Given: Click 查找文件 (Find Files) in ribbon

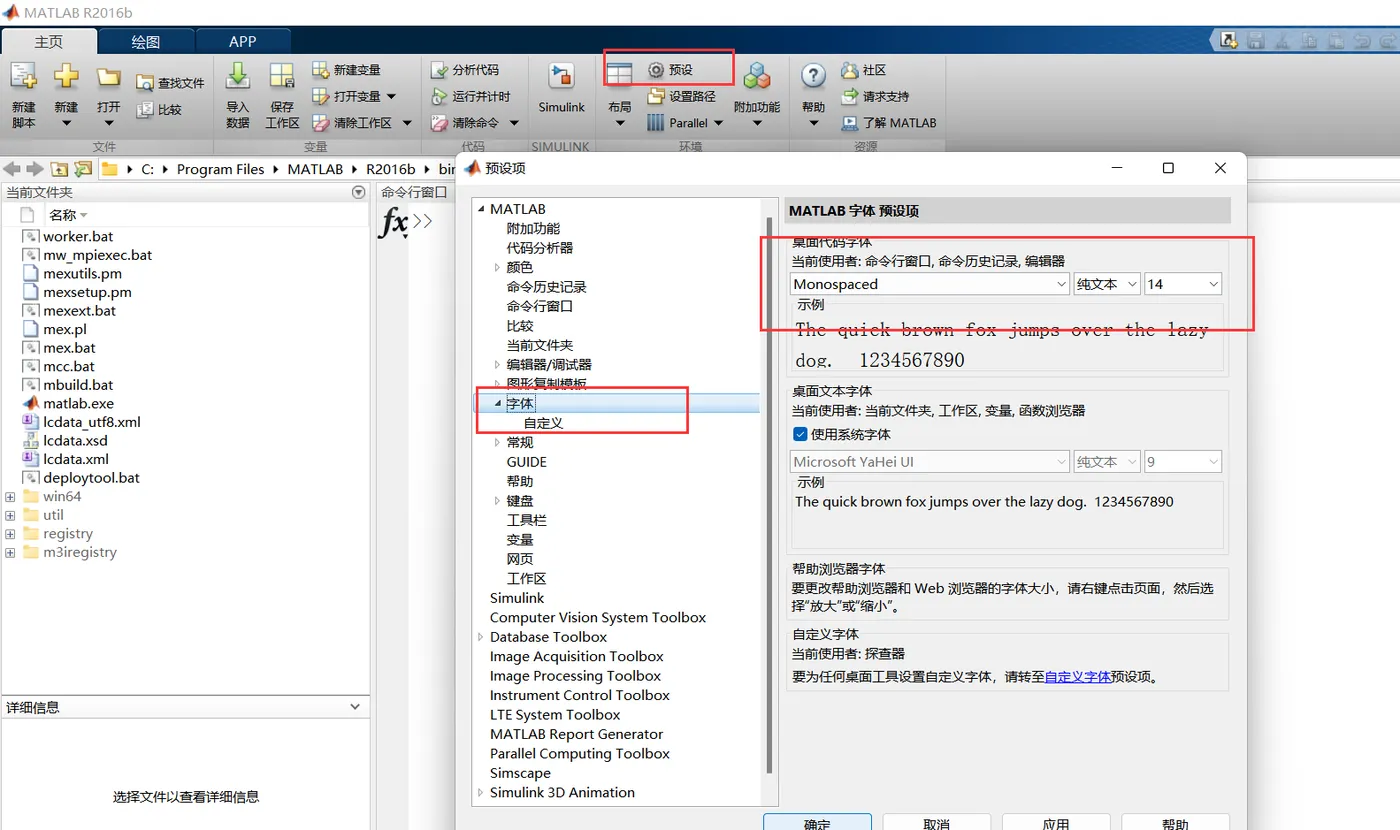Looking at the screenshot, I should point(170,84).
